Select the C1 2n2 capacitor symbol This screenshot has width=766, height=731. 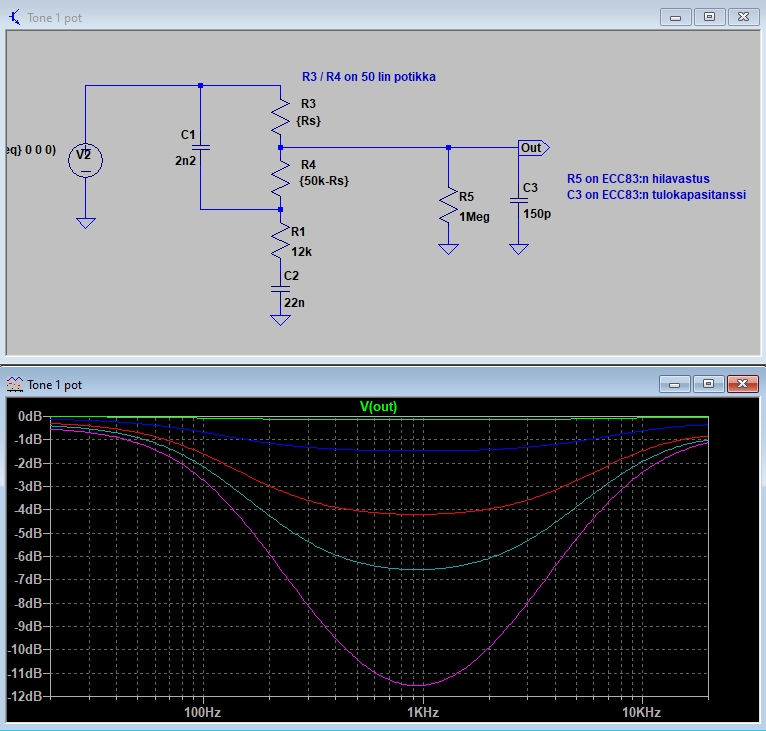[200, 147]
